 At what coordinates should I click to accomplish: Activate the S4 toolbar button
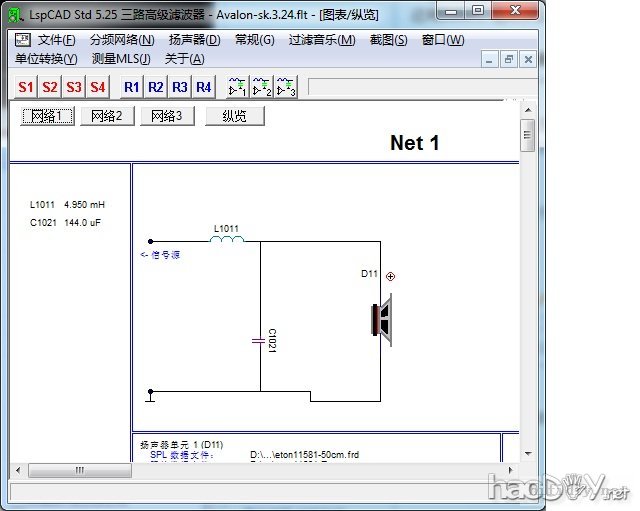(98, 87)
